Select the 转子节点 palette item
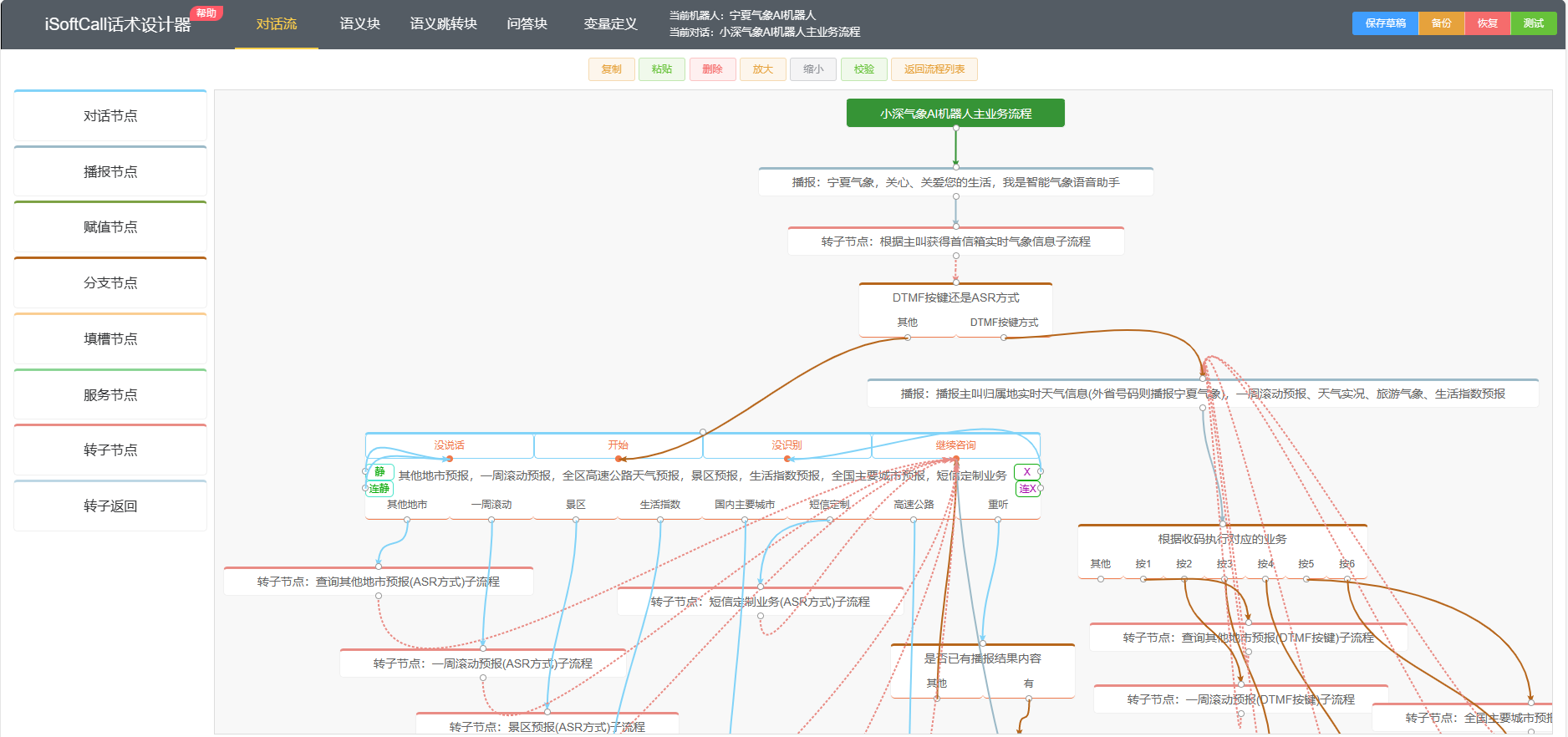This screenshot has height=737, width=1568. (110, 450)
